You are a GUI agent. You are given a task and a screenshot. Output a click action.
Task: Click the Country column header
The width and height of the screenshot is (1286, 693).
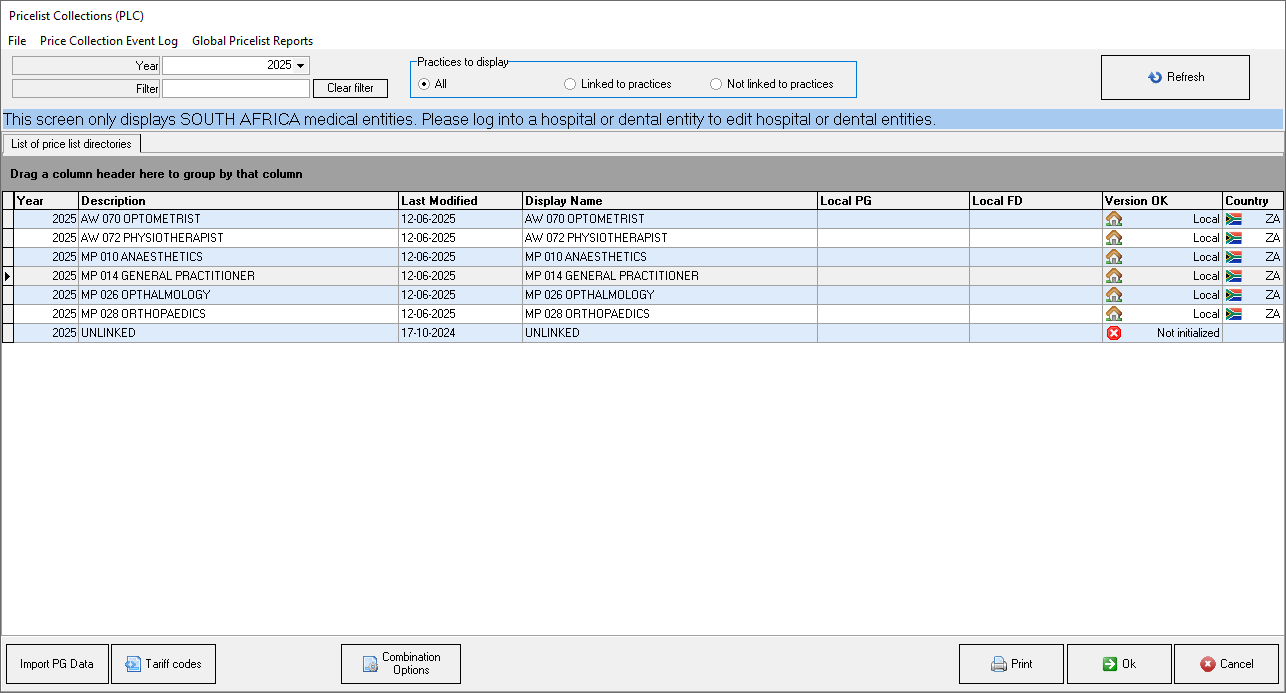point(1253,201)
